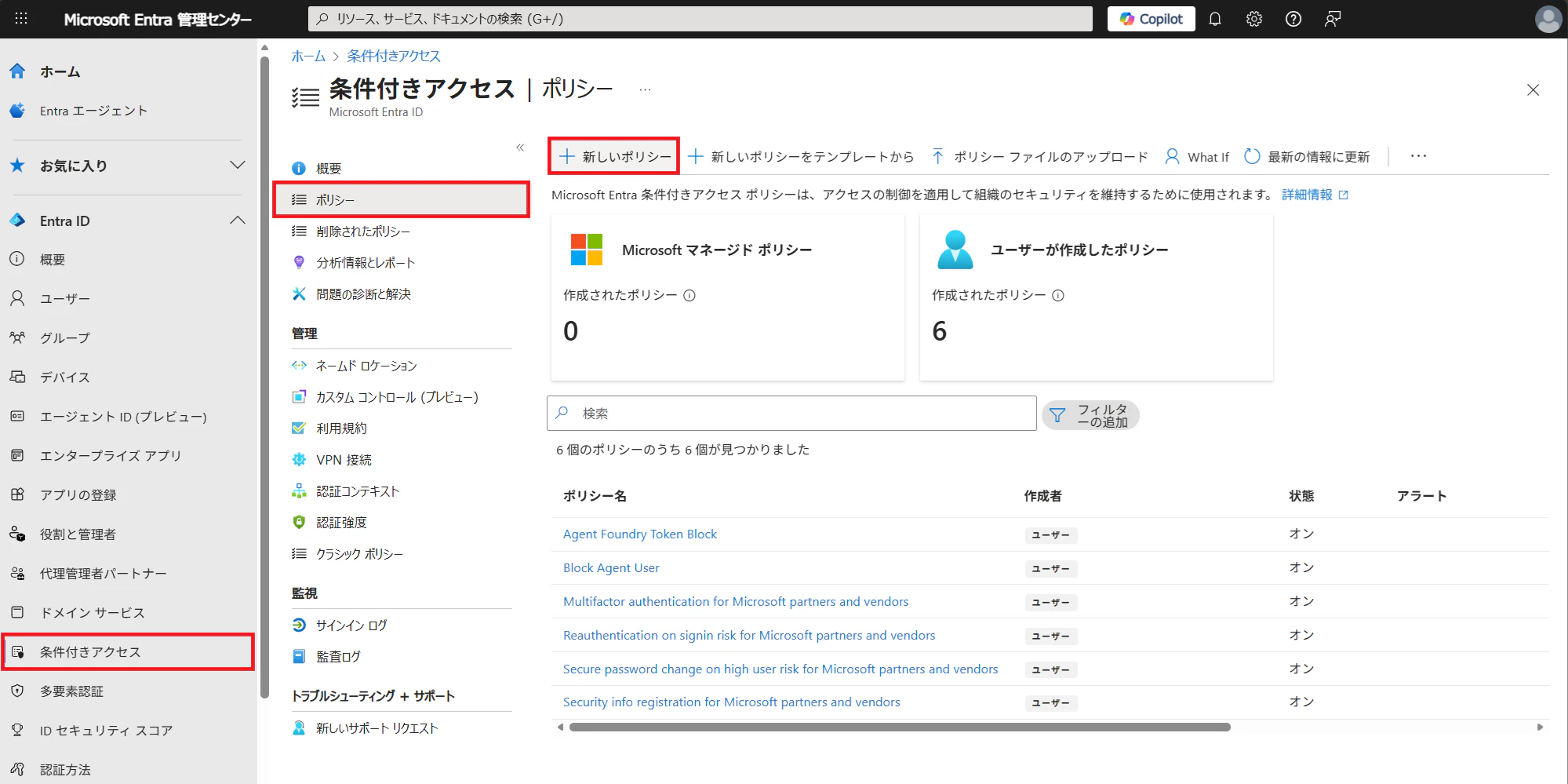Click the カスタム コントロール (プレビュー) icon
Viewport: 1568px width, 784px height.
coord(299,397)
